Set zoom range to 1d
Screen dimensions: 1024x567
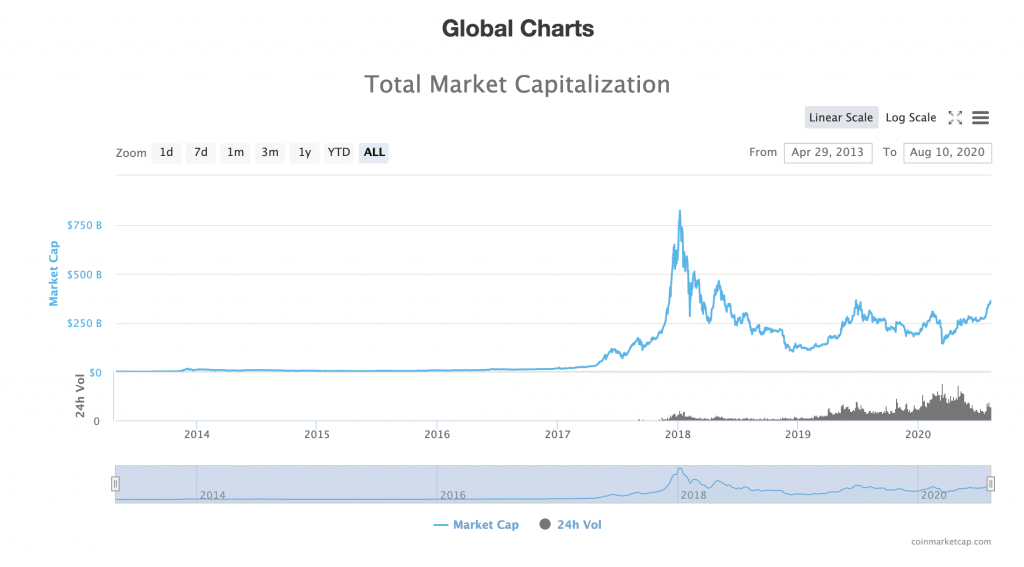[167, 153]
